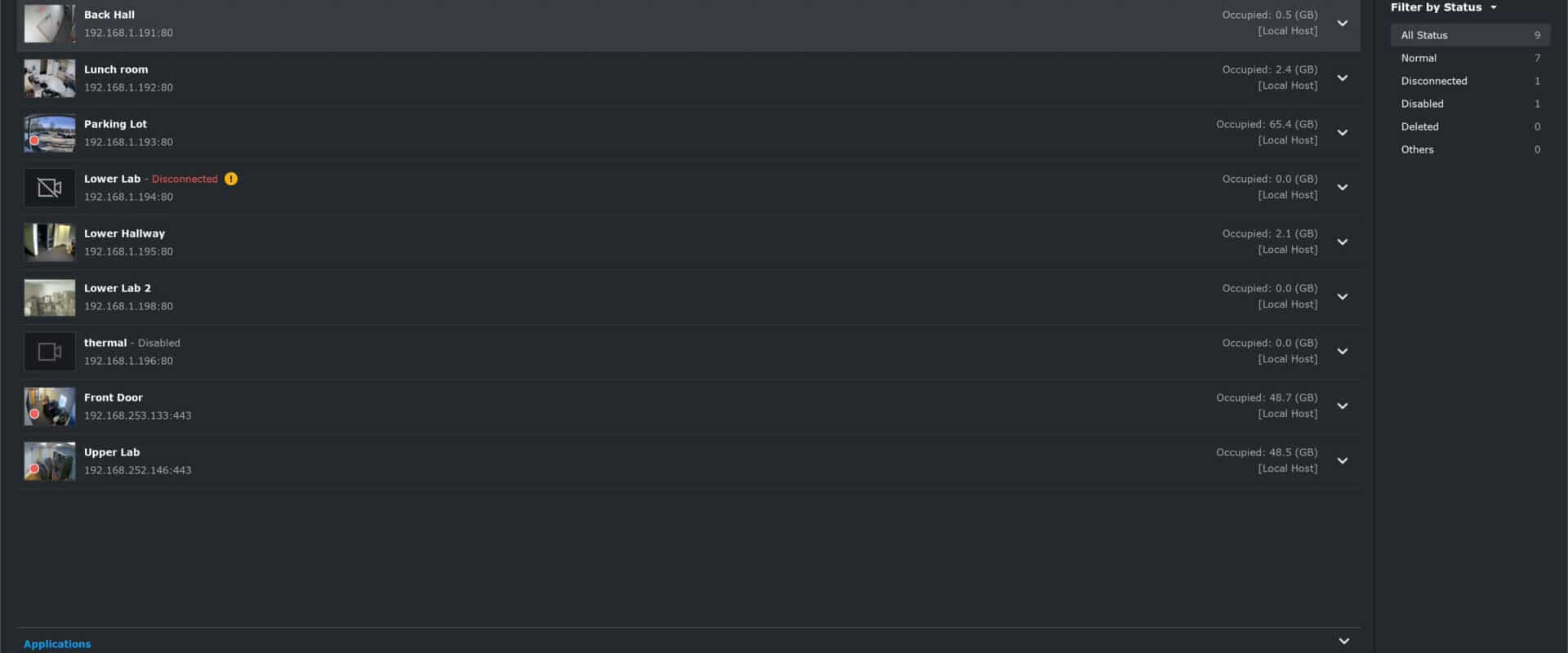Click the thermal disabled camera icon
The image size is (1568, 653).
[49, 352]
